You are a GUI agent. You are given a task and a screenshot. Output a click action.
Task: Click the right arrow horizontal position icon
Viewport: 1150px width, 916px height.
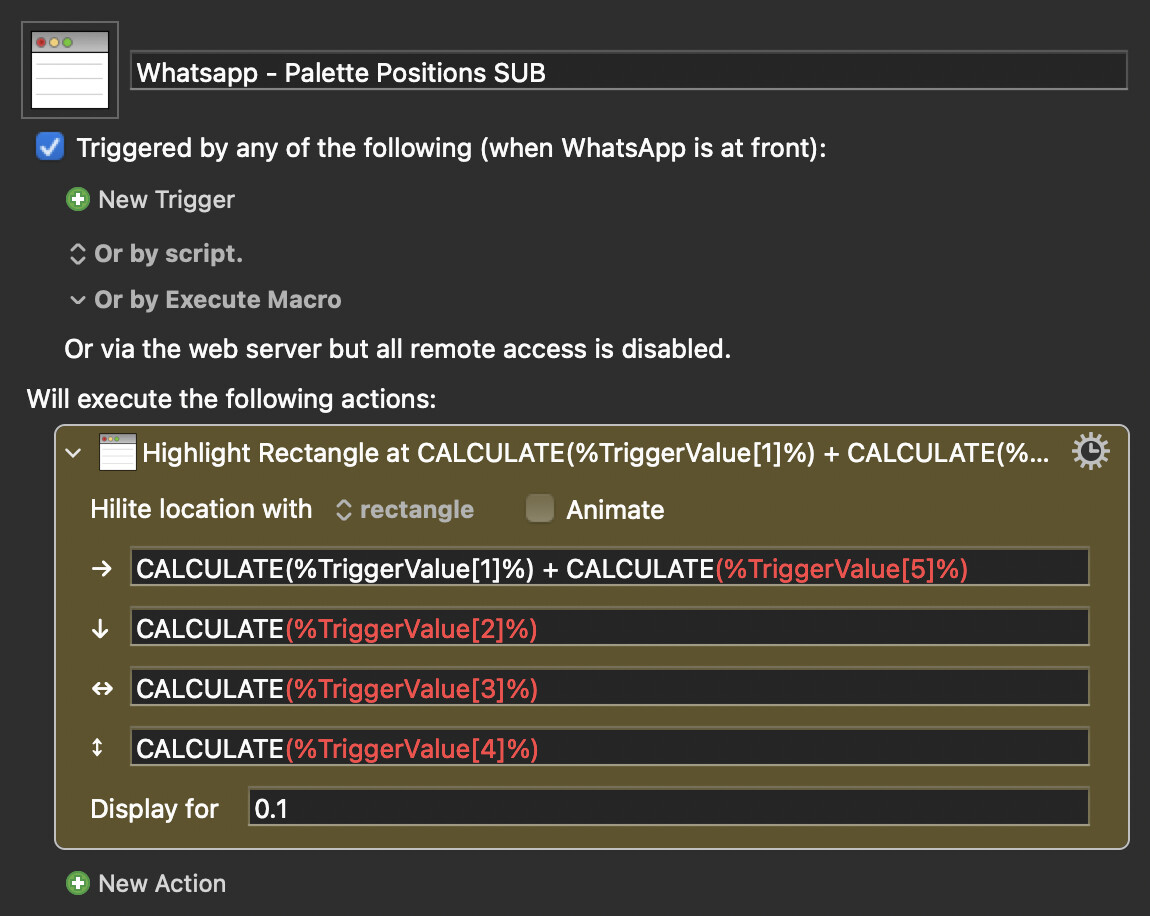tap(102, 568)
